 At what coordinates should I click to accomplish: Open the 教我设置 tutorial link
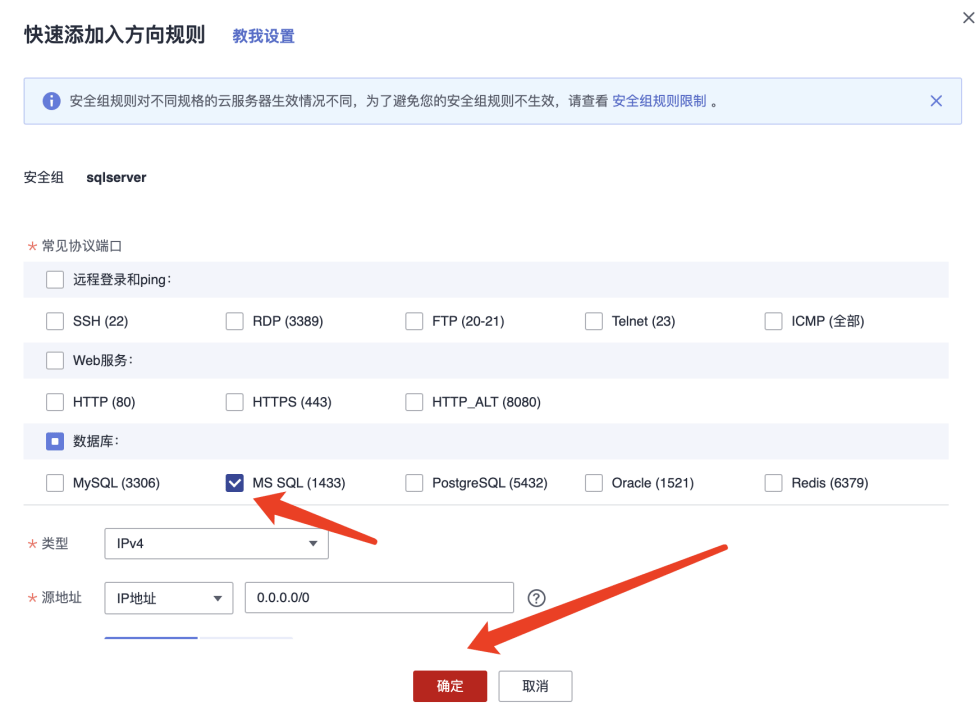click(x=263, y=36)
